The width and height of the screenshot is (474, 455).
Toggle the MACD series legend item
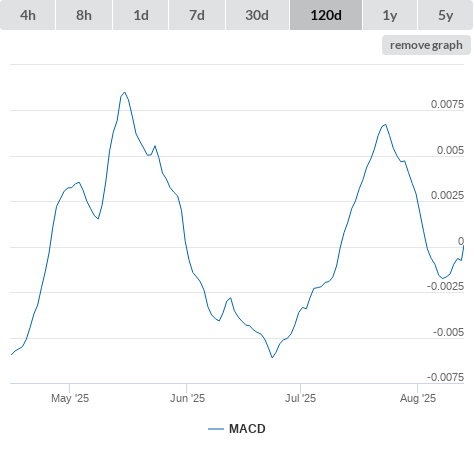point(237,429)
